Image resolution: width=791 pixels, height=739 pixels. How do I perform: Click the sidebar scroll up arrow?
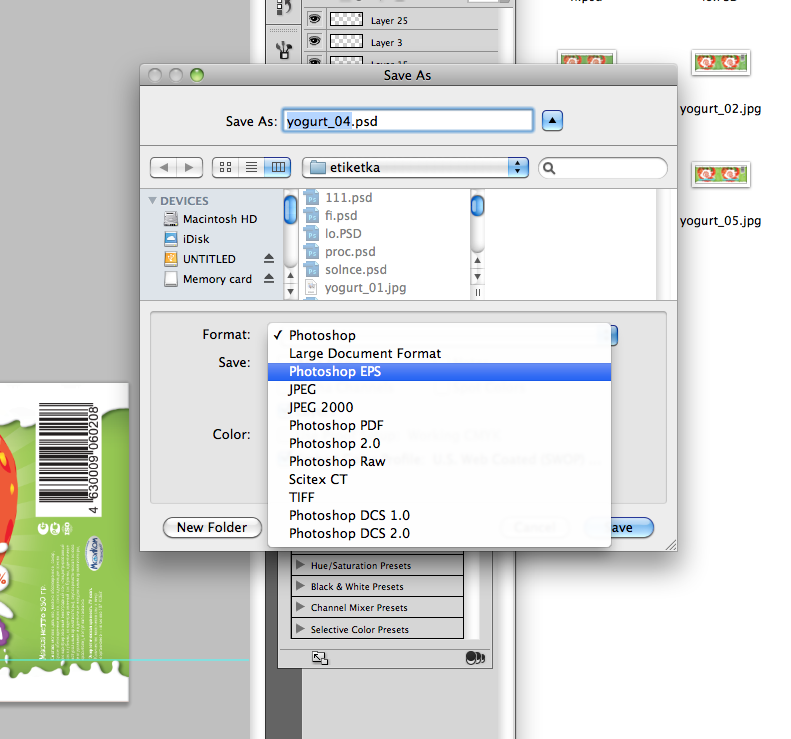pos(290,275)
